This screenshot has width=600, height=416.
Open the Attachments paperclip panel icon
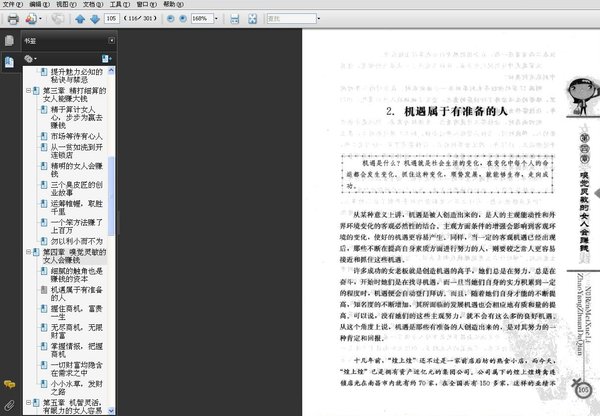[9, 405]
